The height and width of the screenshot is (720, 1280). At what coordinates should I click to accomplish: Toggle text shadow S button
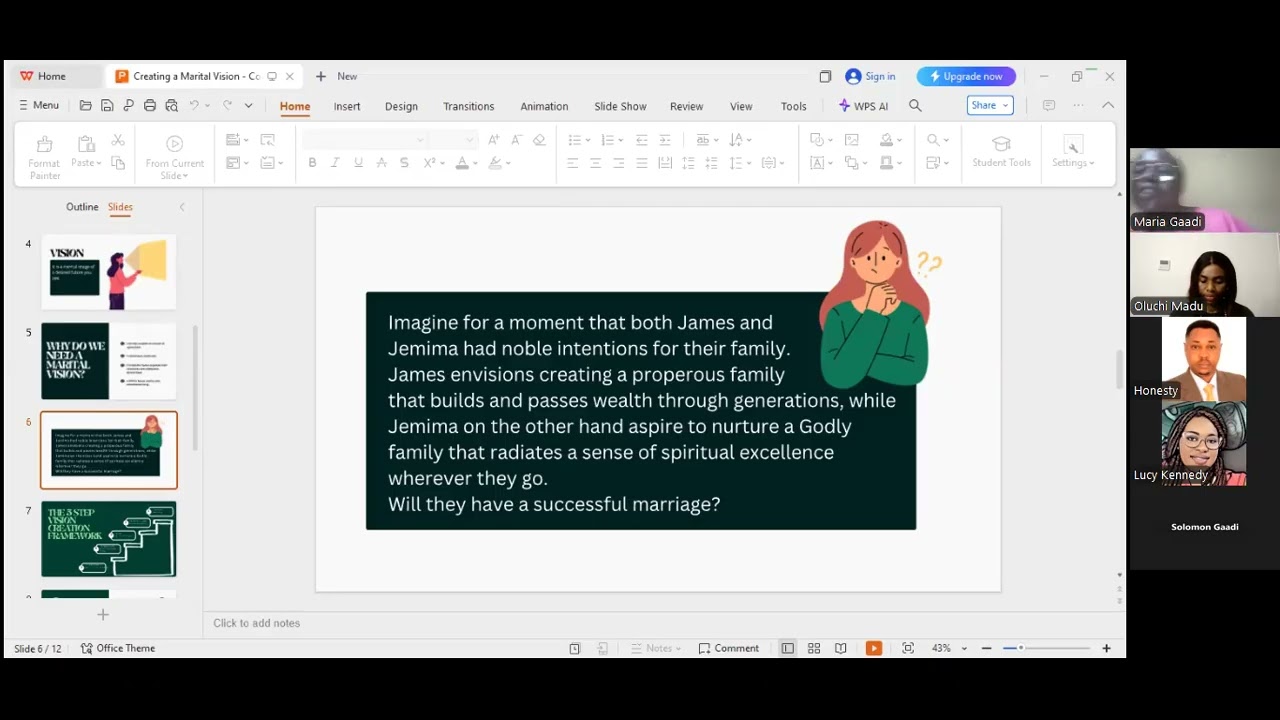point(404,163)
